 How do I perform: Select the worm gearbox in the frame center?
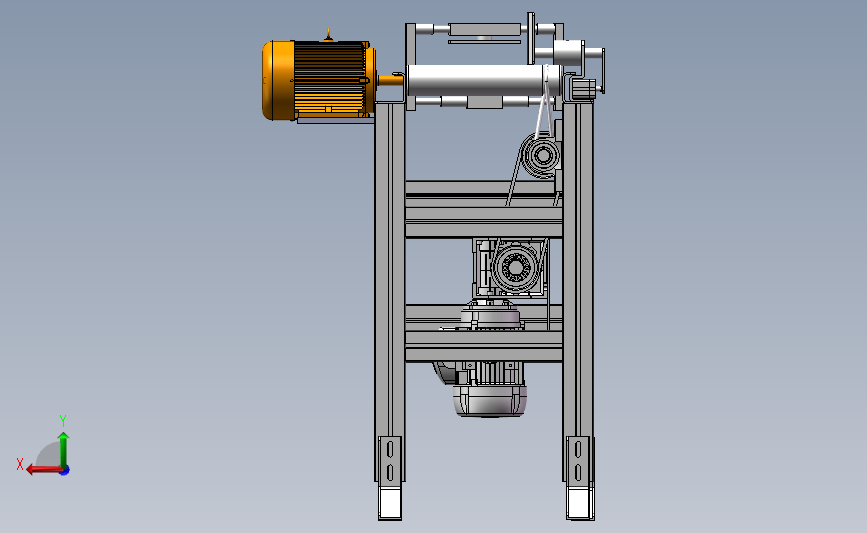click(510, 268)
